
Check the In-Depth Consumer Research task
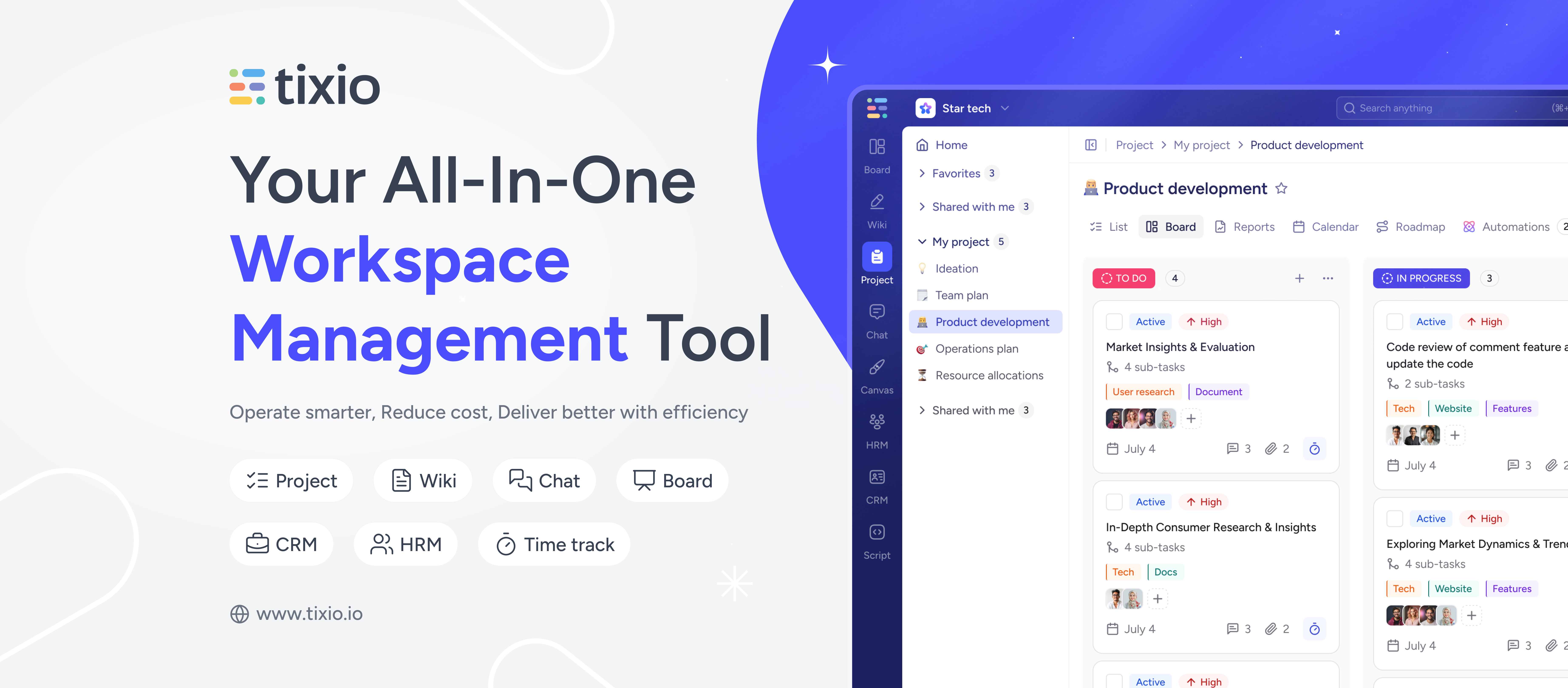coord(1114,502)
